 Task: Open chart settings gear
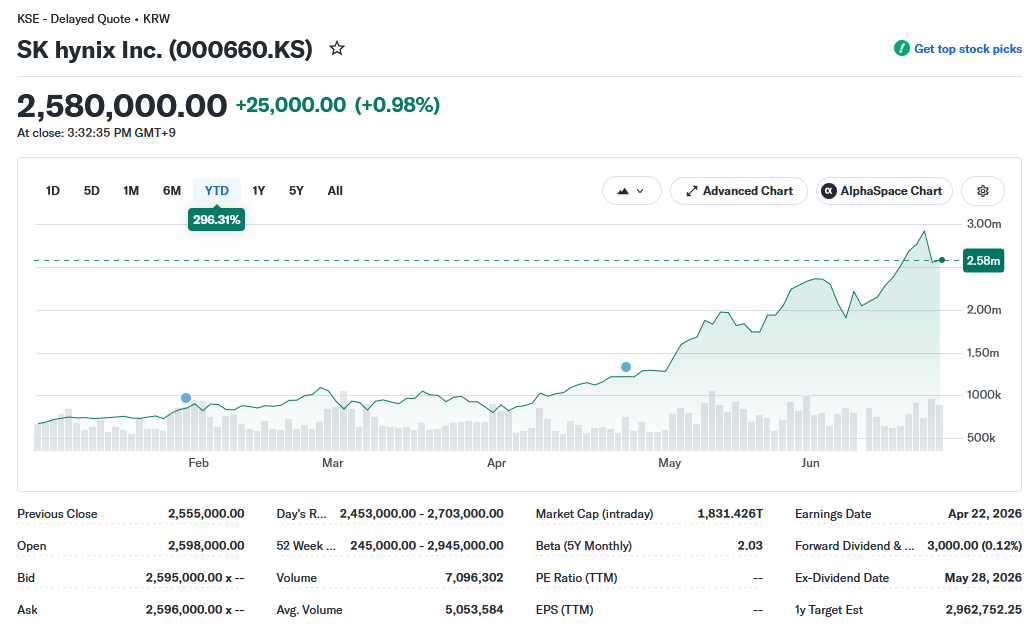click(983, 191)
